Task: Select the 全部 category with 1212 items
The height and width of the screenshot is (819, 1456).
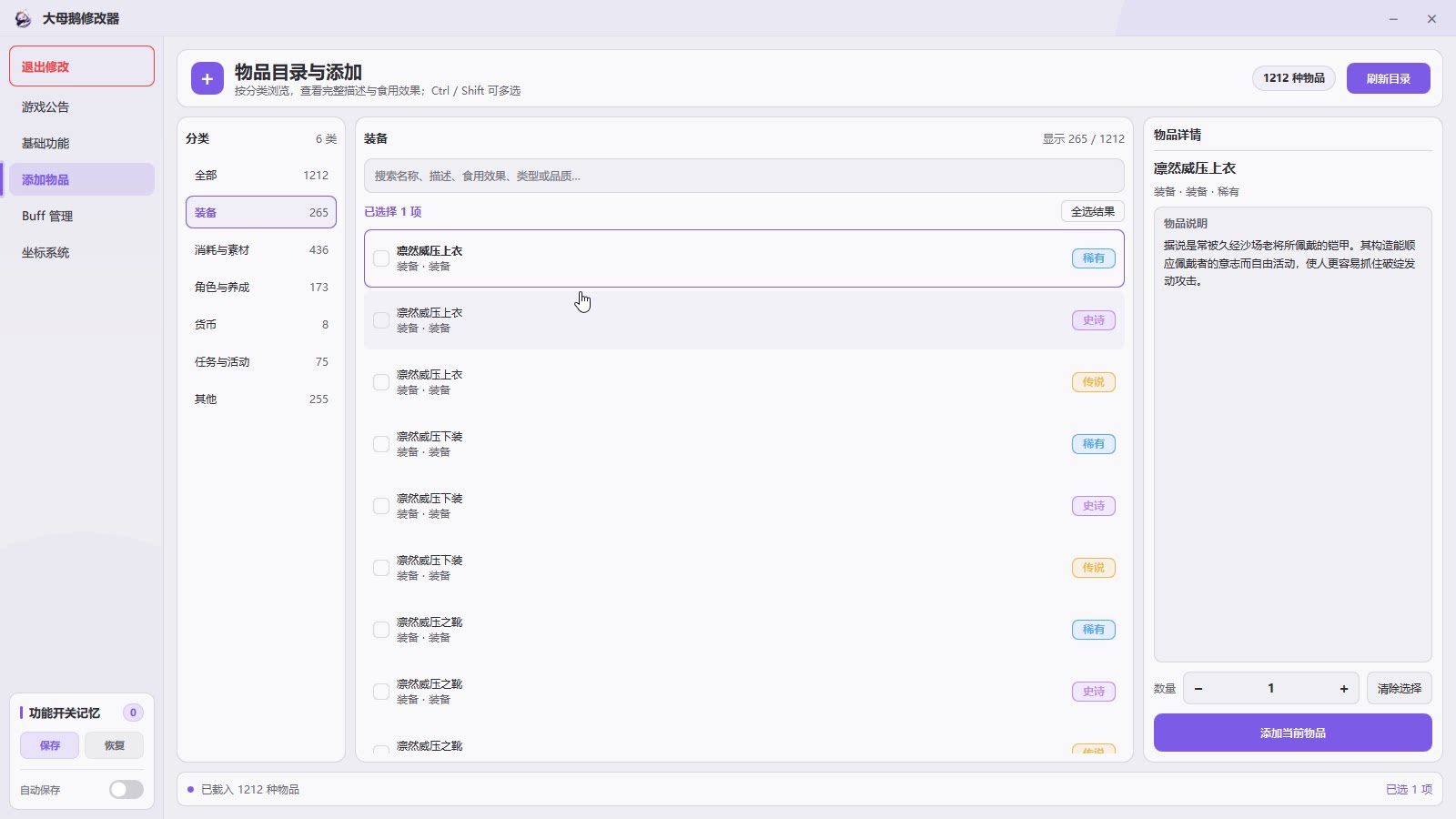Action: (x=261, y=175)
